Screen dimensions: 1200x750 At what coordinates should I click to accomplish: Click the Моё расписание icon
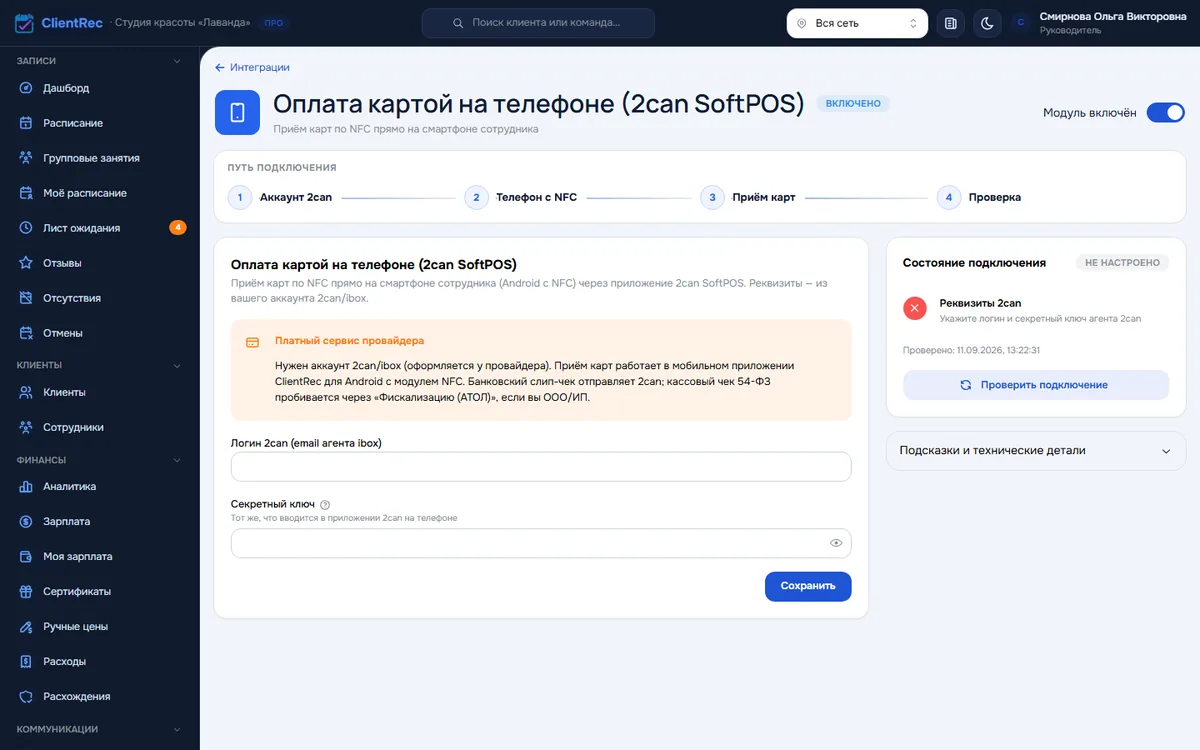tap(27, 193)
